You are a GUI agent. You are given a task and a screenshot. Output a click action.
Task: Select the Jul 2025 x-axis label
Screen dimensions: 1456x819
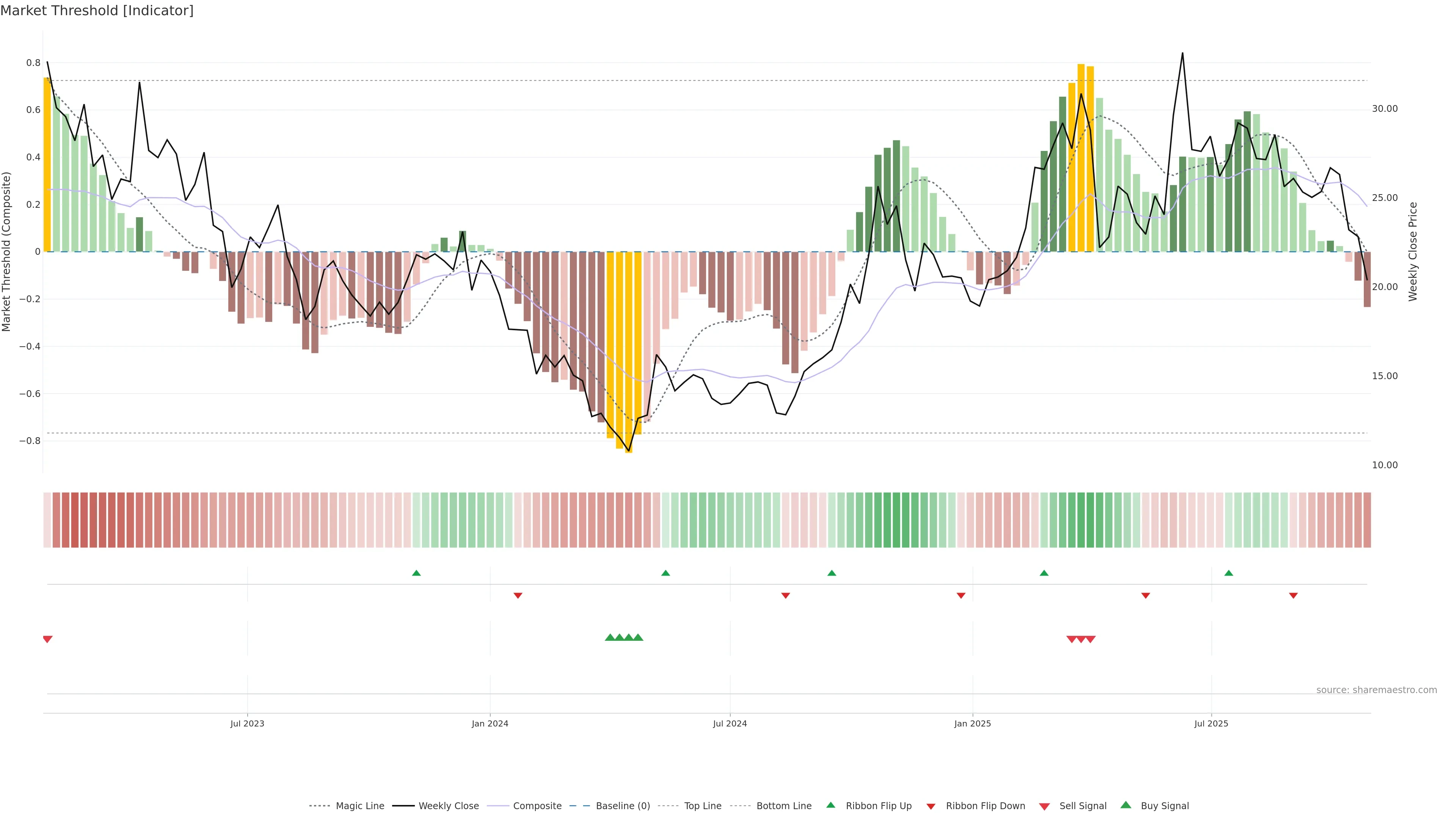1211,723
